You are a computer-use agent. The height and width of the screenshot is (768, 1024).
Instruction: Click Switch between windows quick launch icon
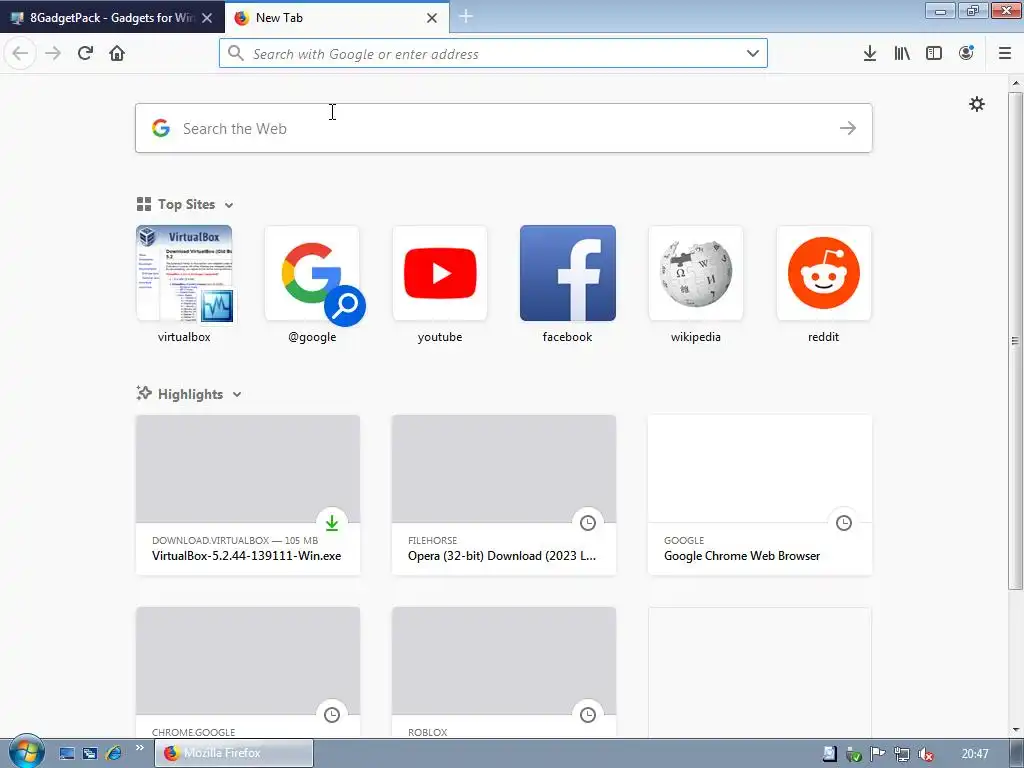(x=90, y=753)
